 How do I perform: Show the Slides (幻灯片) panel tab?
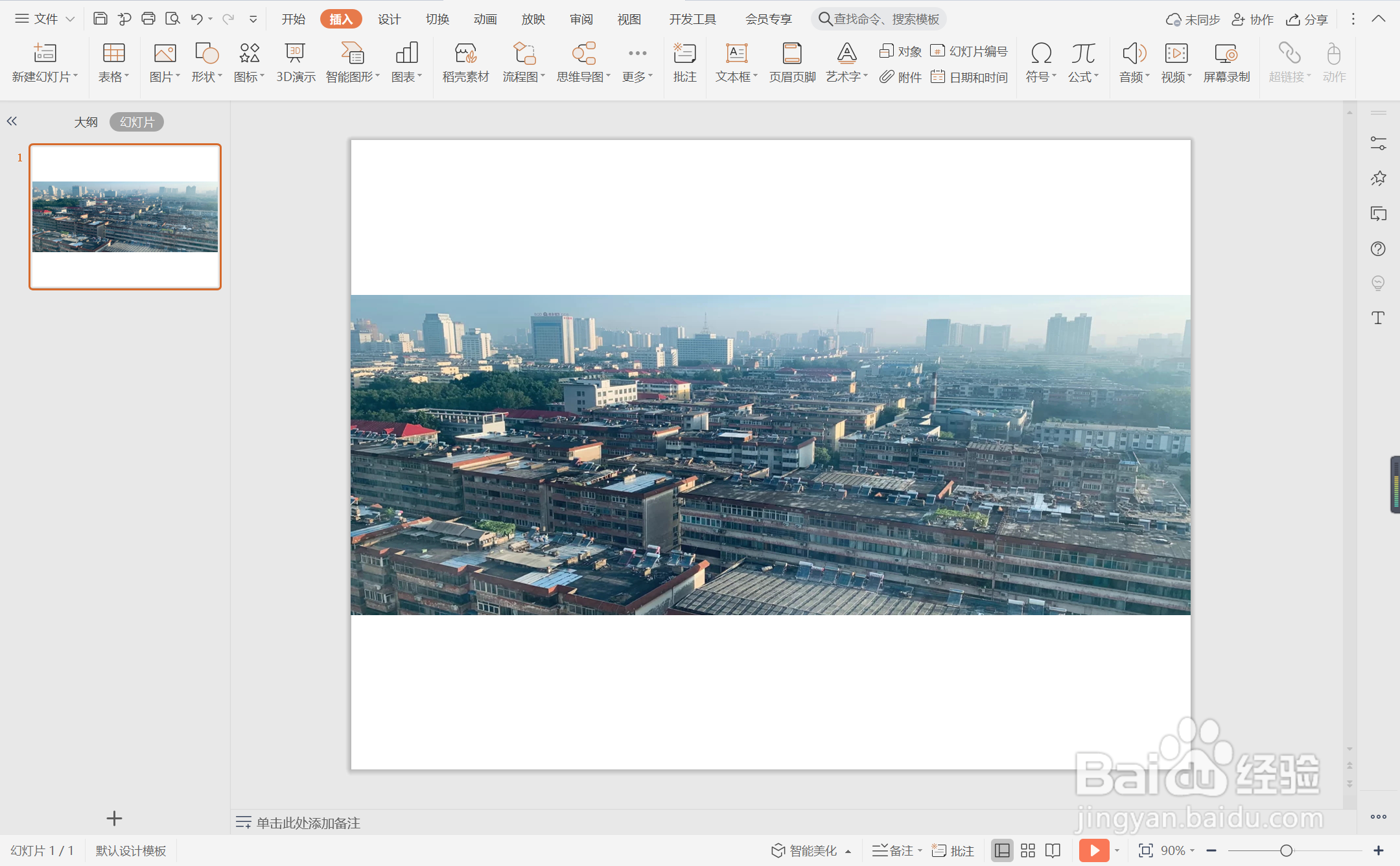(137, 122)
